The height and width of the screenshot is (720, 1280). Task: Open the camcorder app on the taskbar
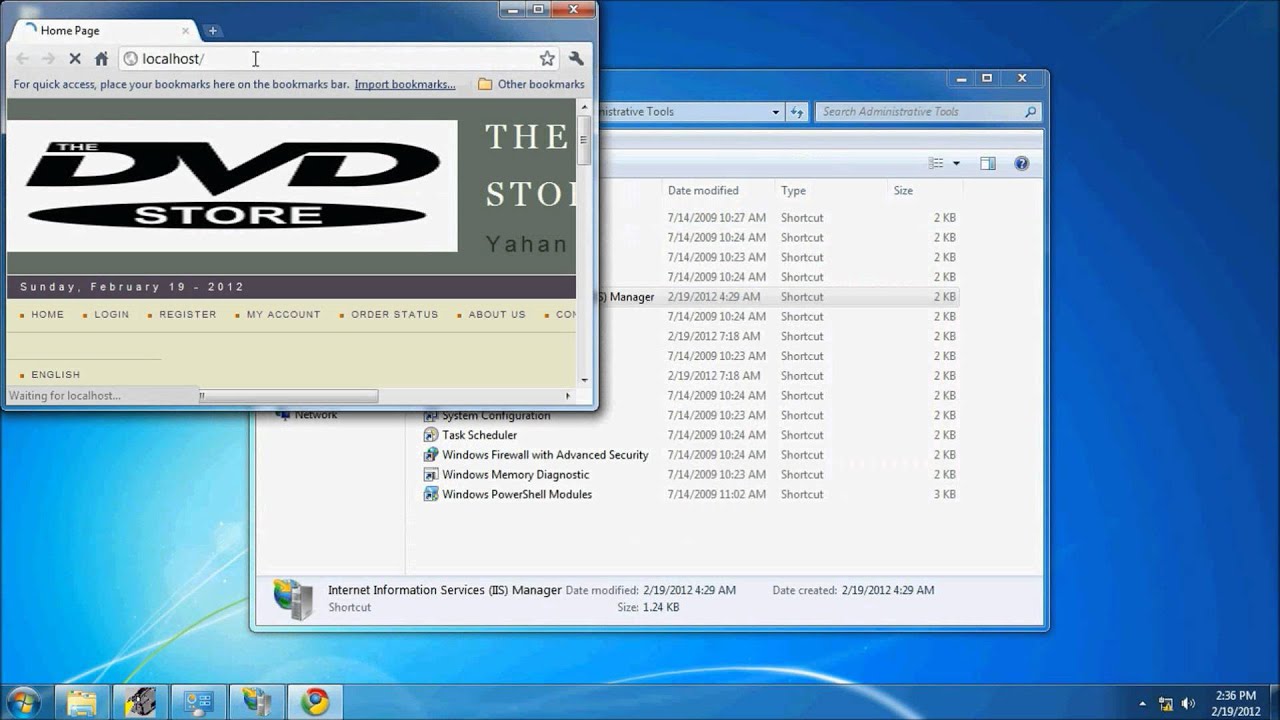(x=140, y=702)
